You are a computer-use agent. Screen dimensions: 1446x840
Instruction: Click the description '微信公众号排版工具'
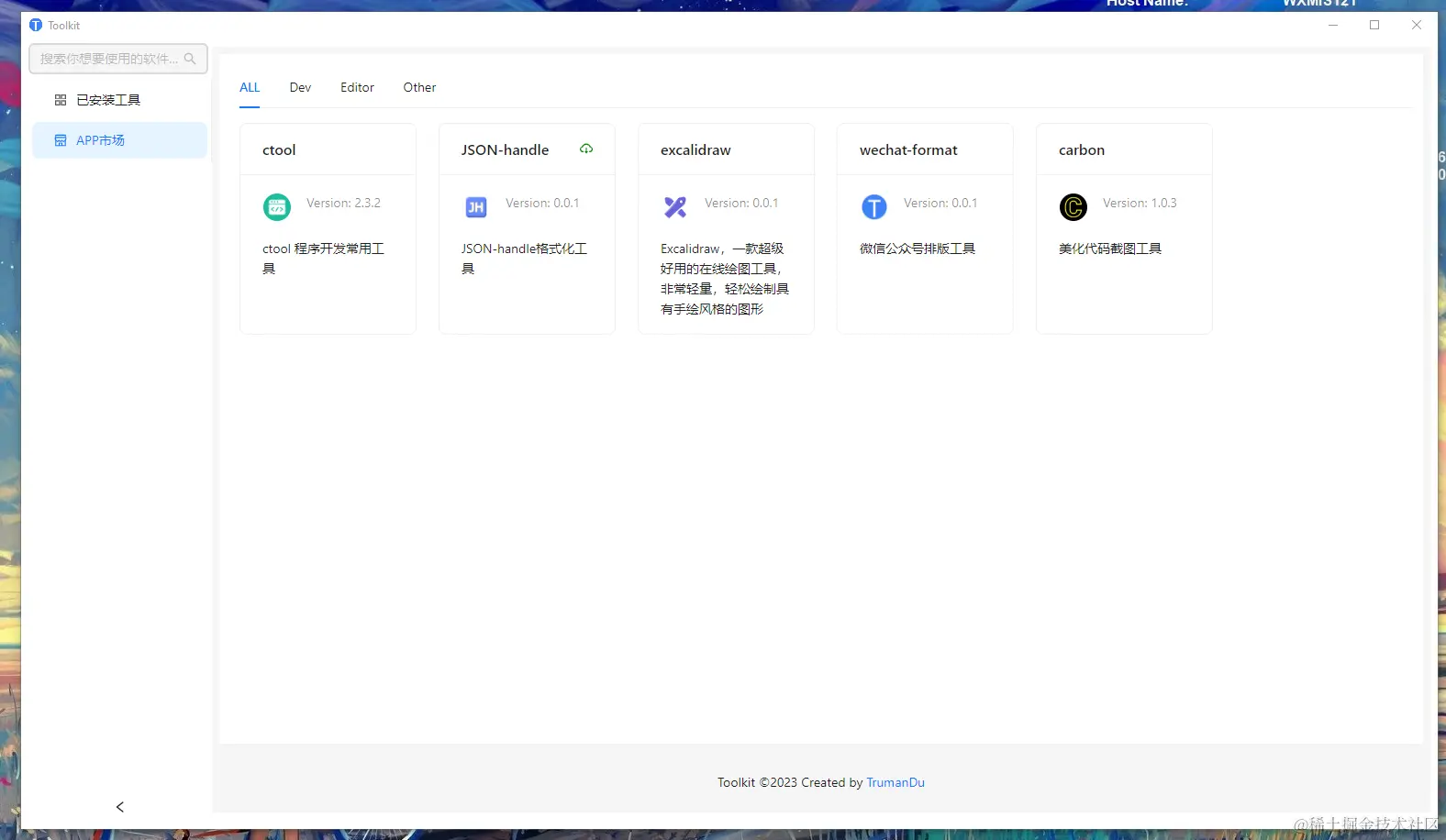(918, 249)
